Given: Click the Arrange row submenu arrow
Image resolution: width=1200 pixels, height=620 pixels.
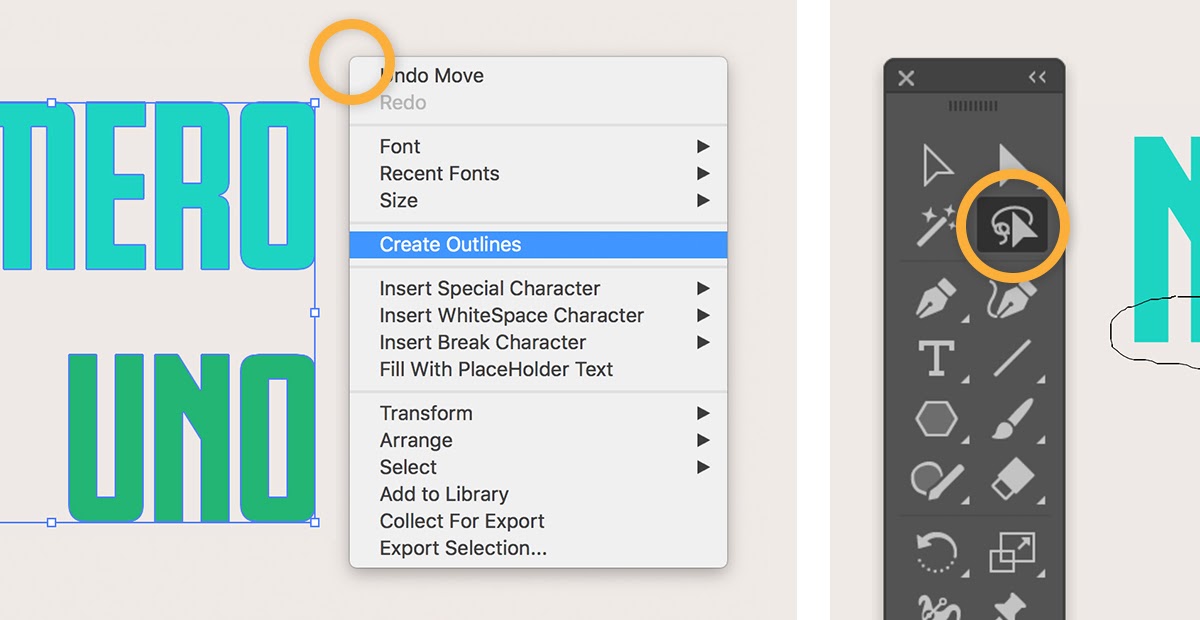Looking at the screenshot, I should click(703, 441).
